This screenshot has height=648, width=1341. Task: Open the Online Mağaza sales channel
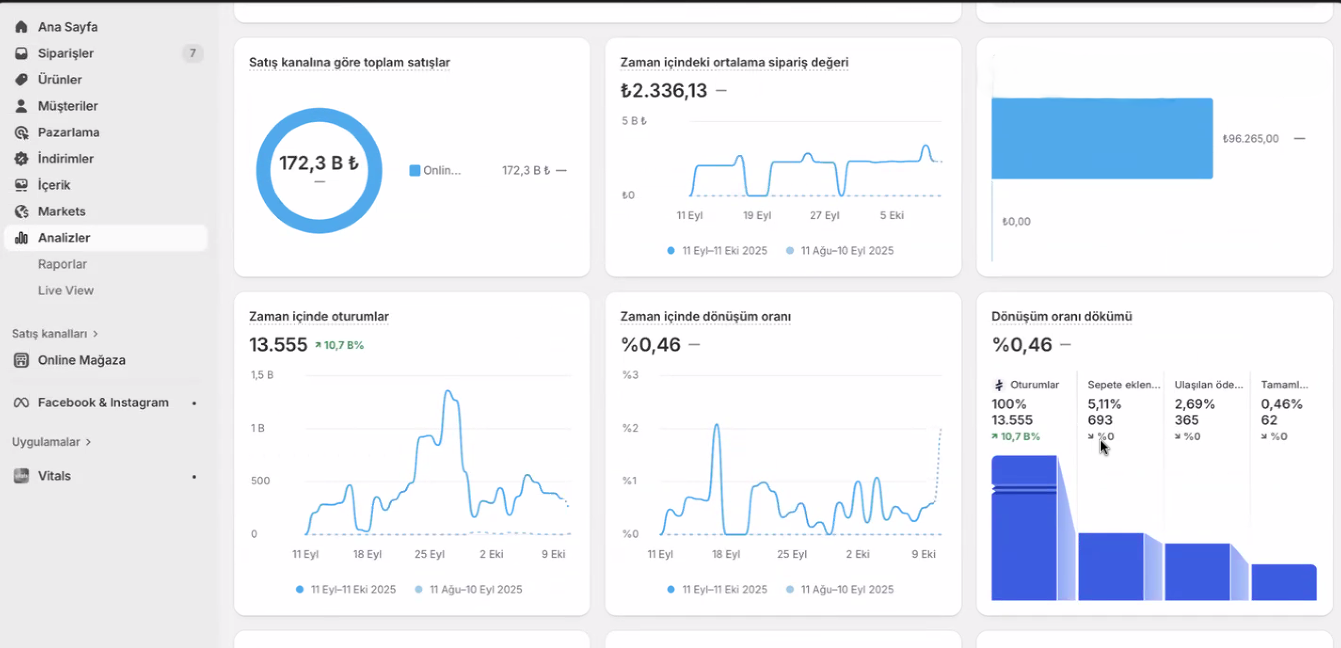(x=81, y=360)
